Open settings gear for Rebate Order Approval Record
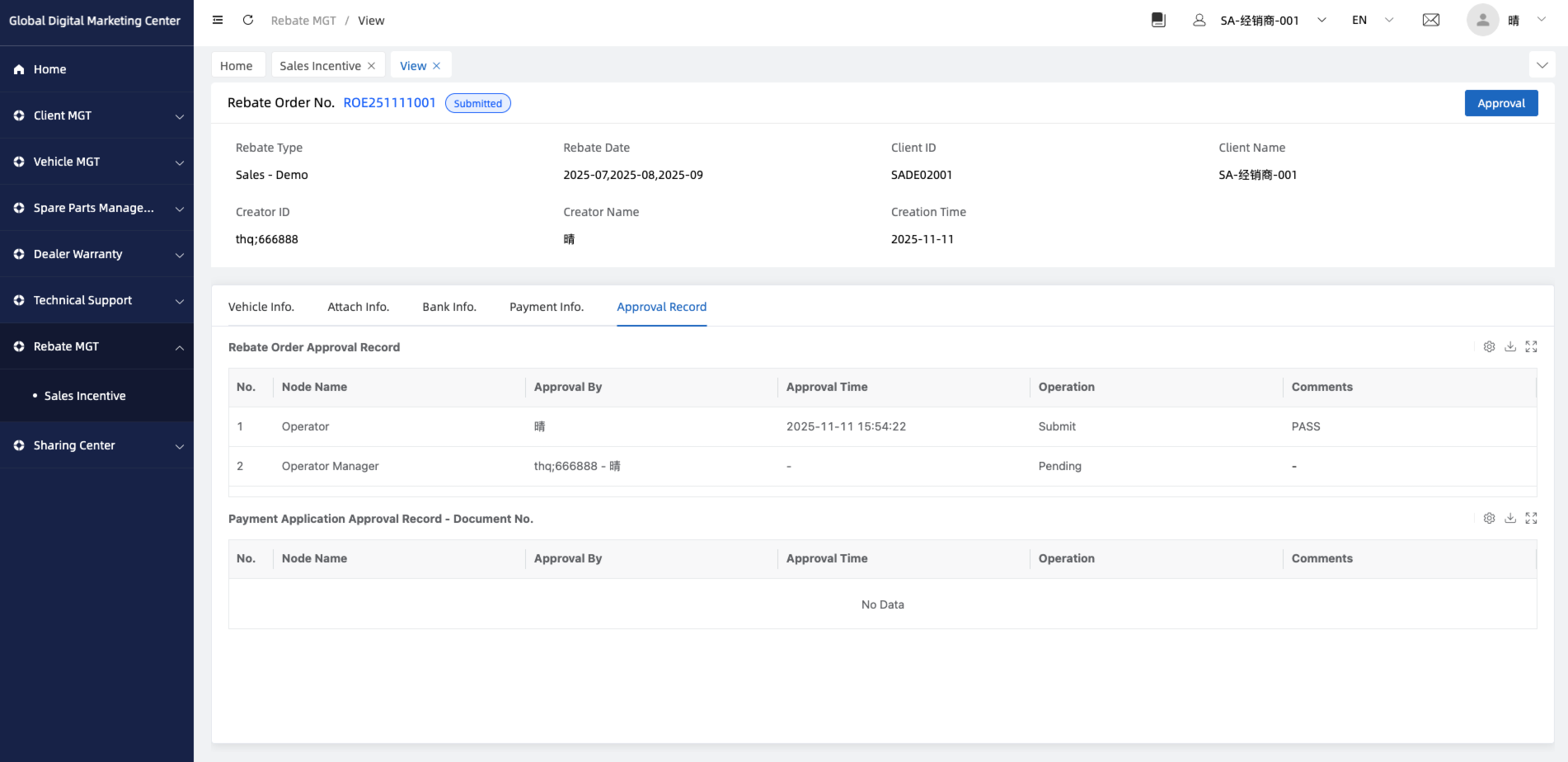The image size is (1568, 762). pyautogui.click(x=1489, y=347)
